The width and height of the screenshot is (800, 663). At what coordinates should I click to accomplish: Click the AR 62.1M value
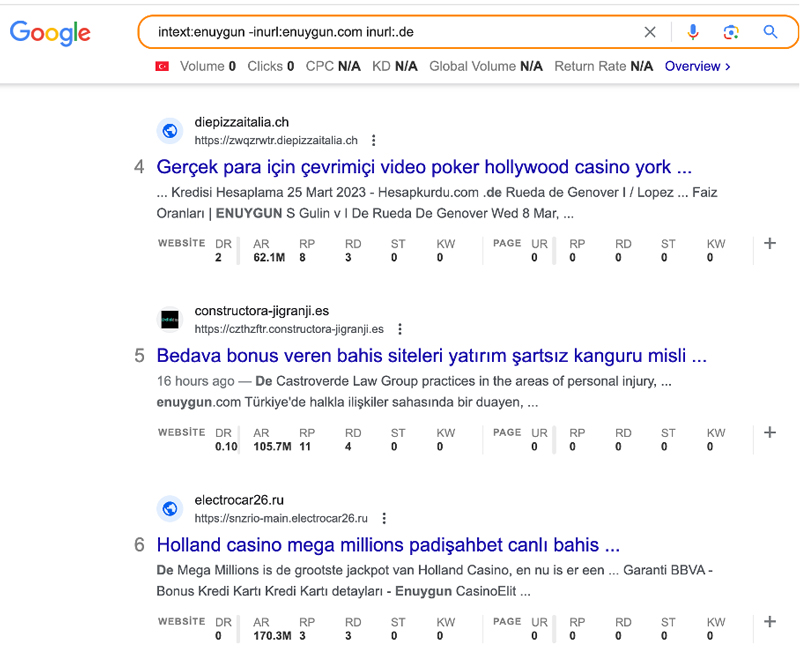click(269, 258)
